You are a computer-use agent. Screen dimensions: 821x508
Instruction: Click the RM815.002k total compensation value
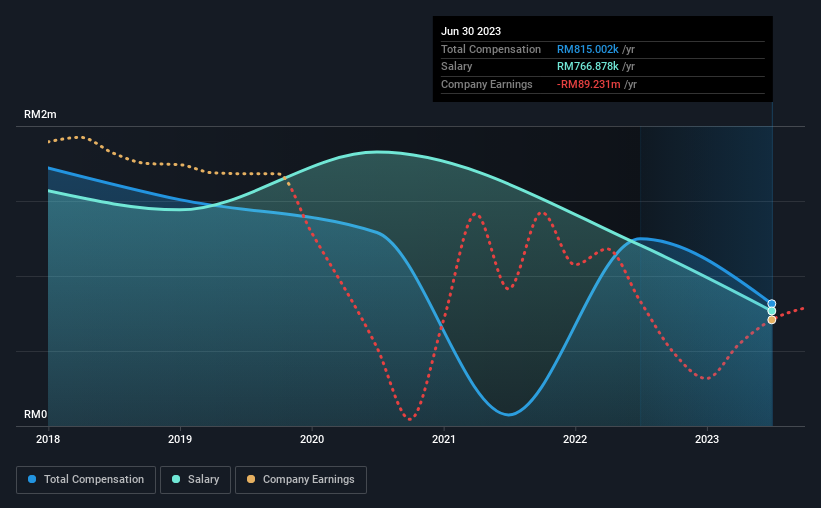[x=587, y=49]
